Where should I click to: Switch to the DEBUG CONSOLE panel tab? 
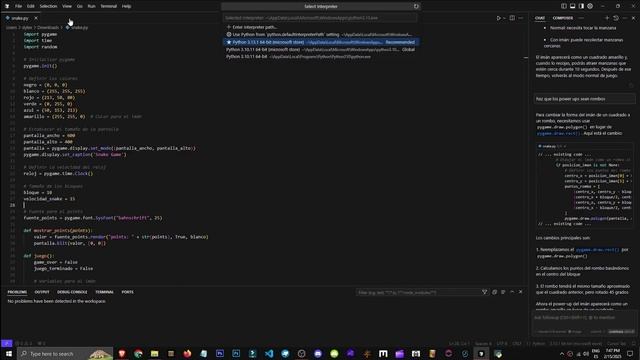tap(72, 292)
